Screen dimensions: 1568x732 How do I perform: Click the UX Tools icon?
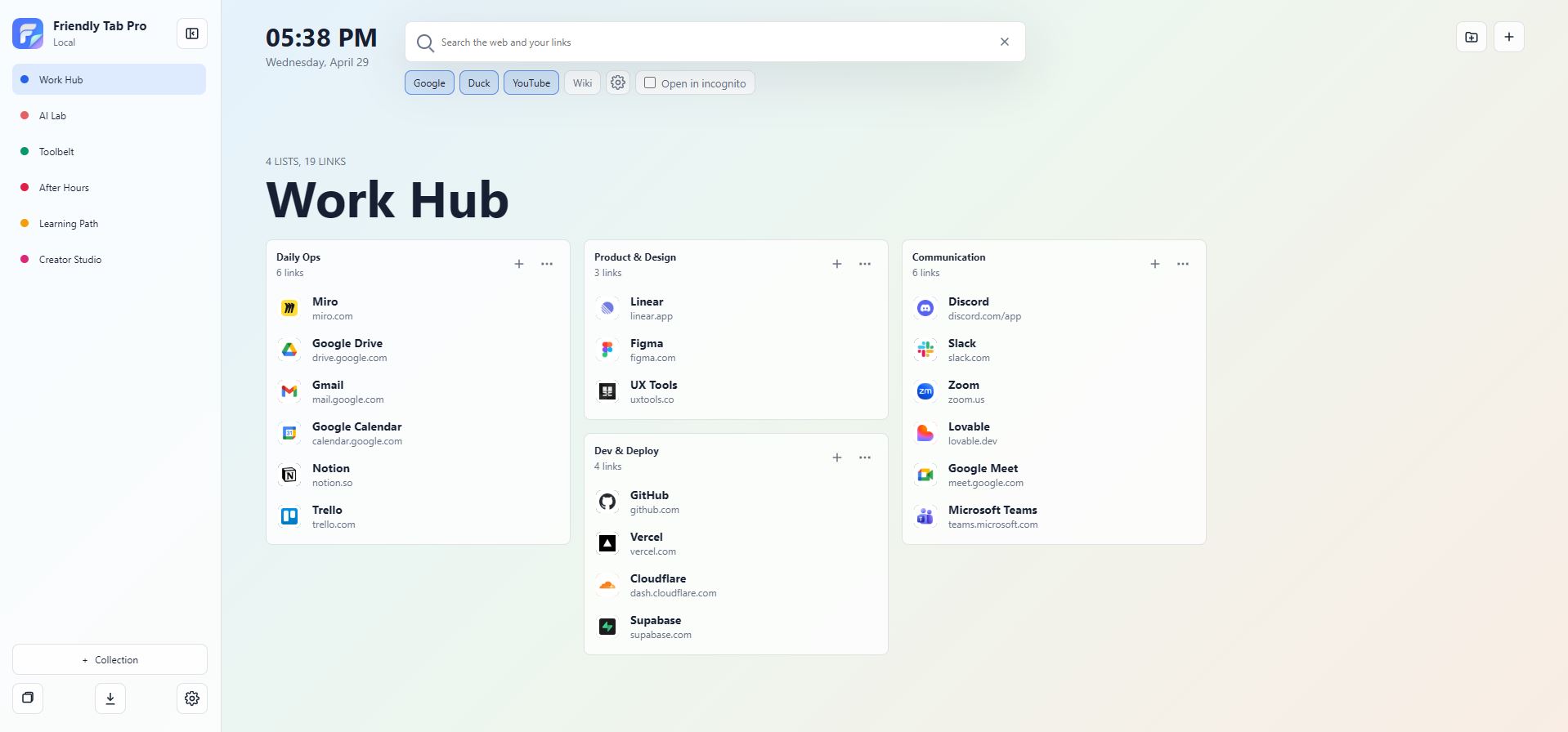[x=607, y=391]
